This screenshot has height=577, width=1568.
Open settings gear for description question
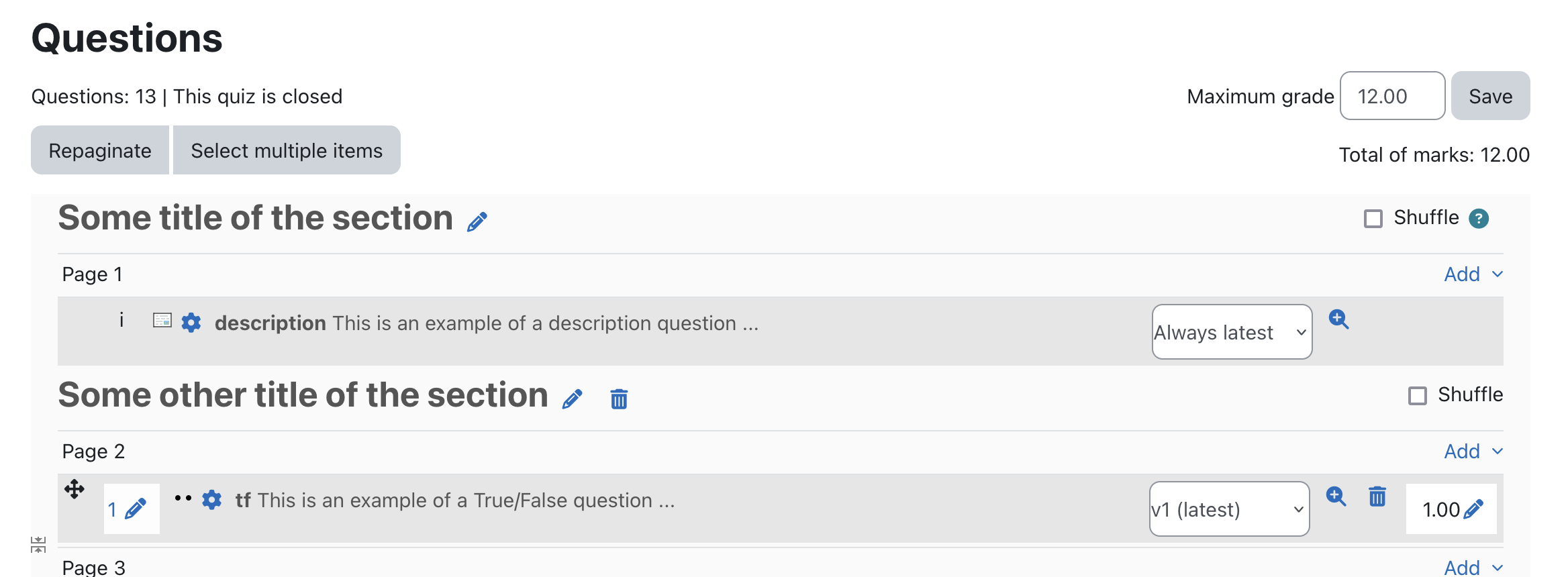pos(191,323)
